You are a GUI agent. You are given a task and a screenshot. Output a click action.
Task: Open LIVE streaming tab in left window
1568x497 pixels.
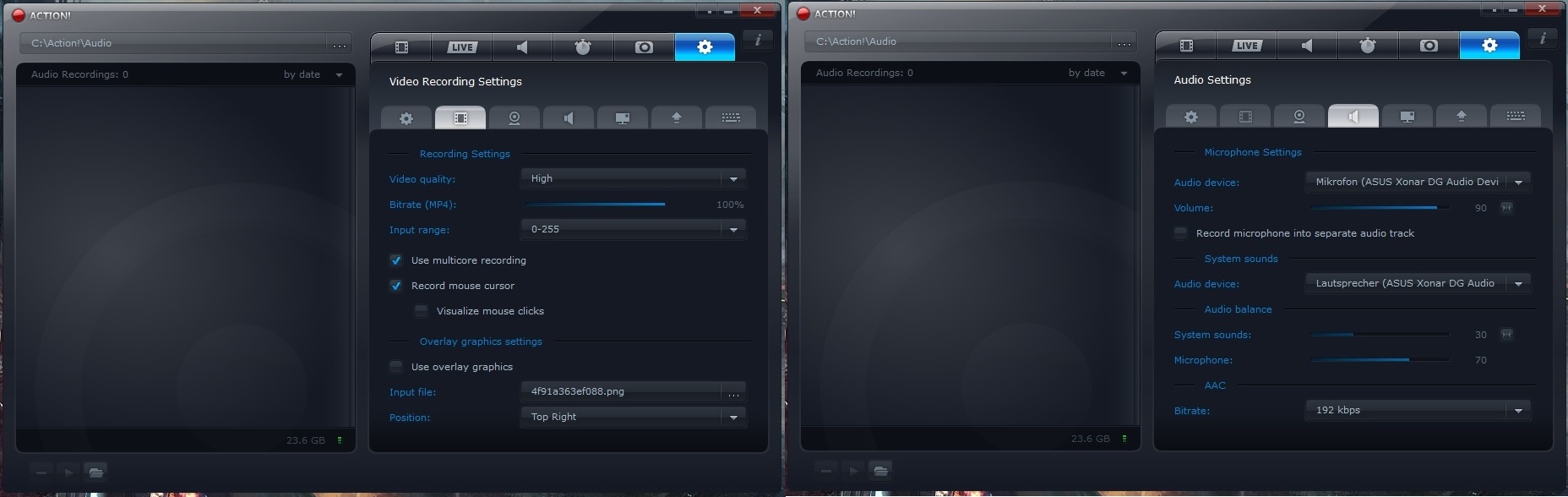click(x=462, y=47)
